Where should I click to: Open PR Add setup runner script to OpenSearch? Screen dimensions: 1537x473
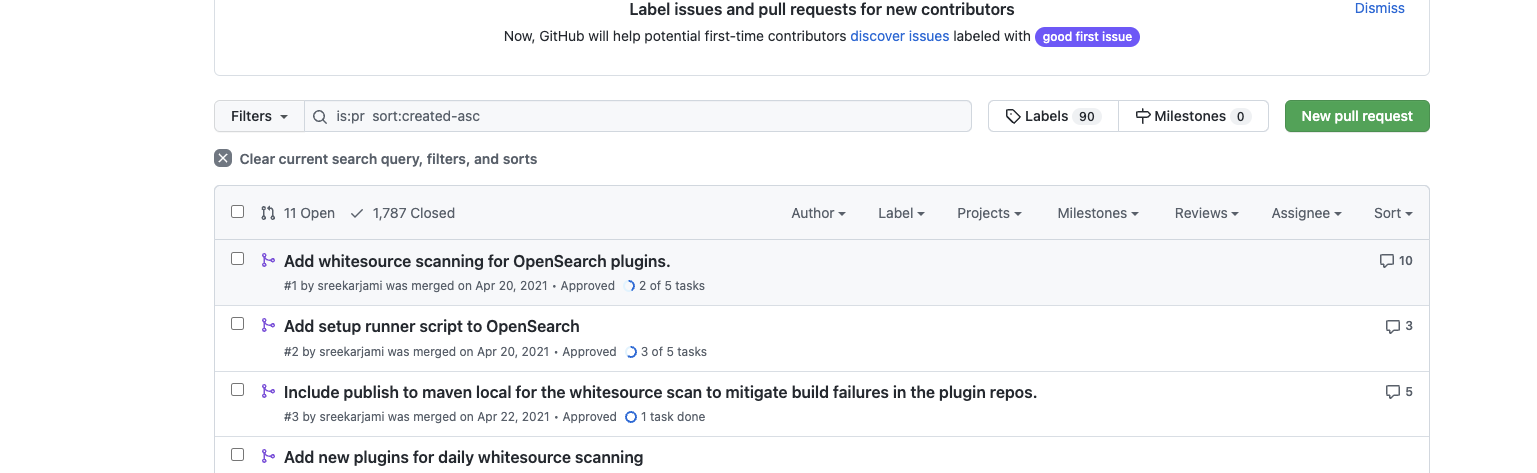pos(432,327)
